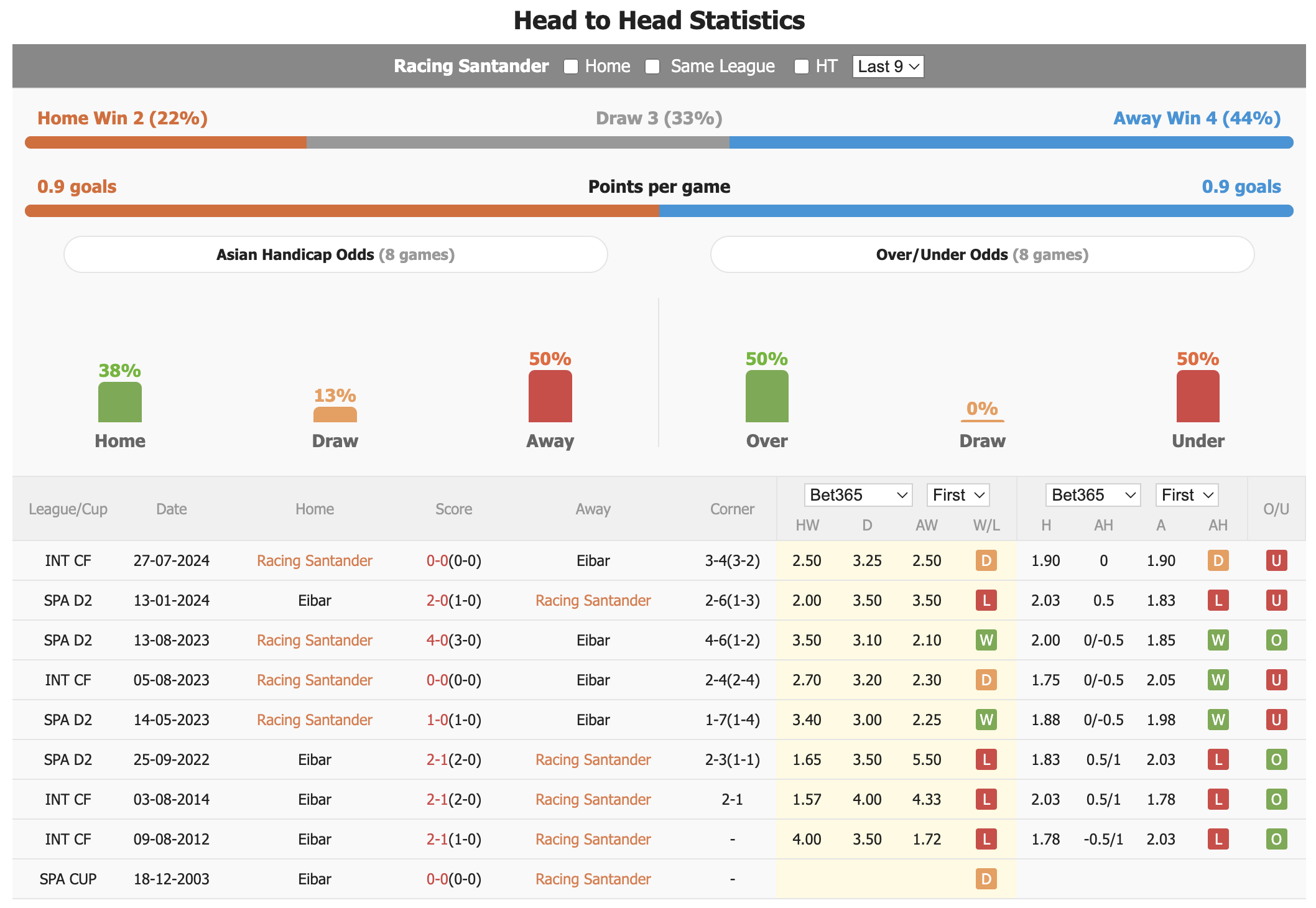Click the Racing Santander title in gray header
Viewport: 1316px width, 908px height.
(x=471, y=66)
